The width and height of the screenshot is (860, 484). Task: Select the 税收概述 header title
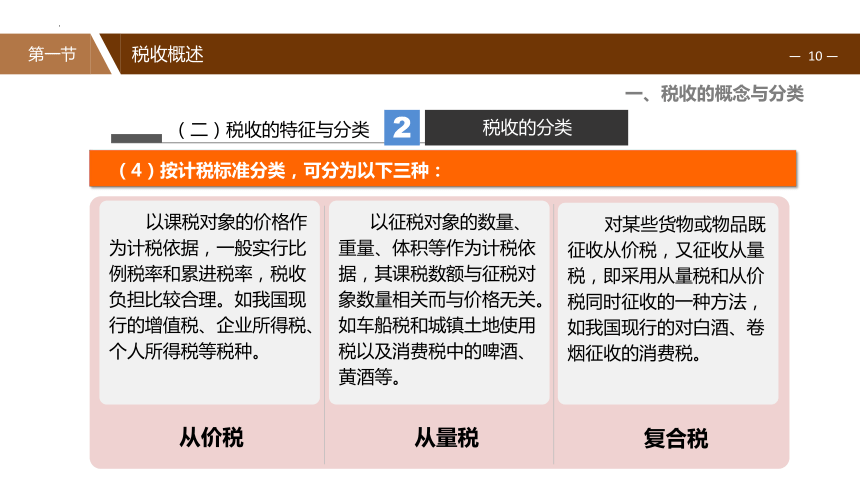pos(167,54)
